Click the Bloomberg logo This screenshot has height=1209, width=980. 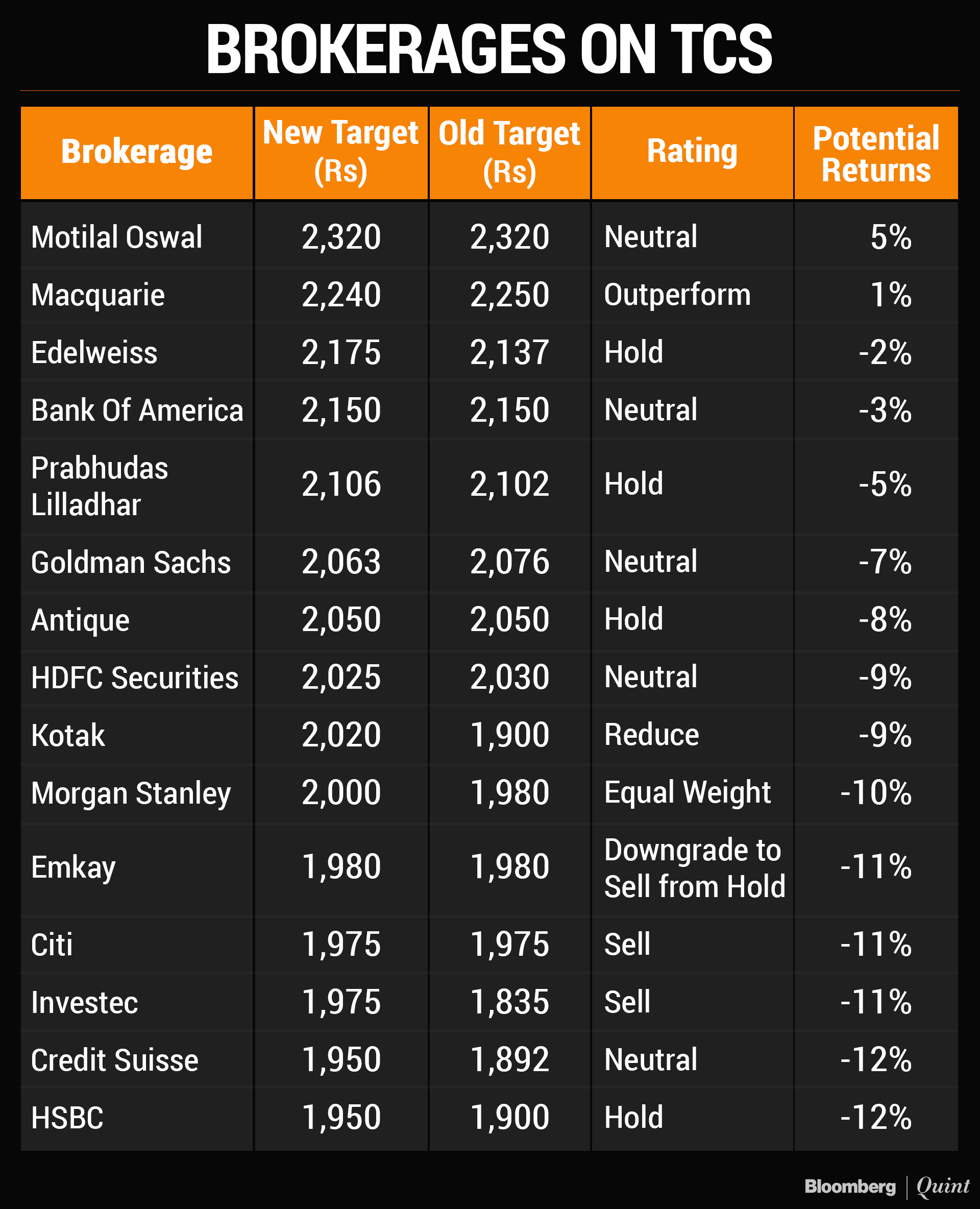coord(850,1186)
